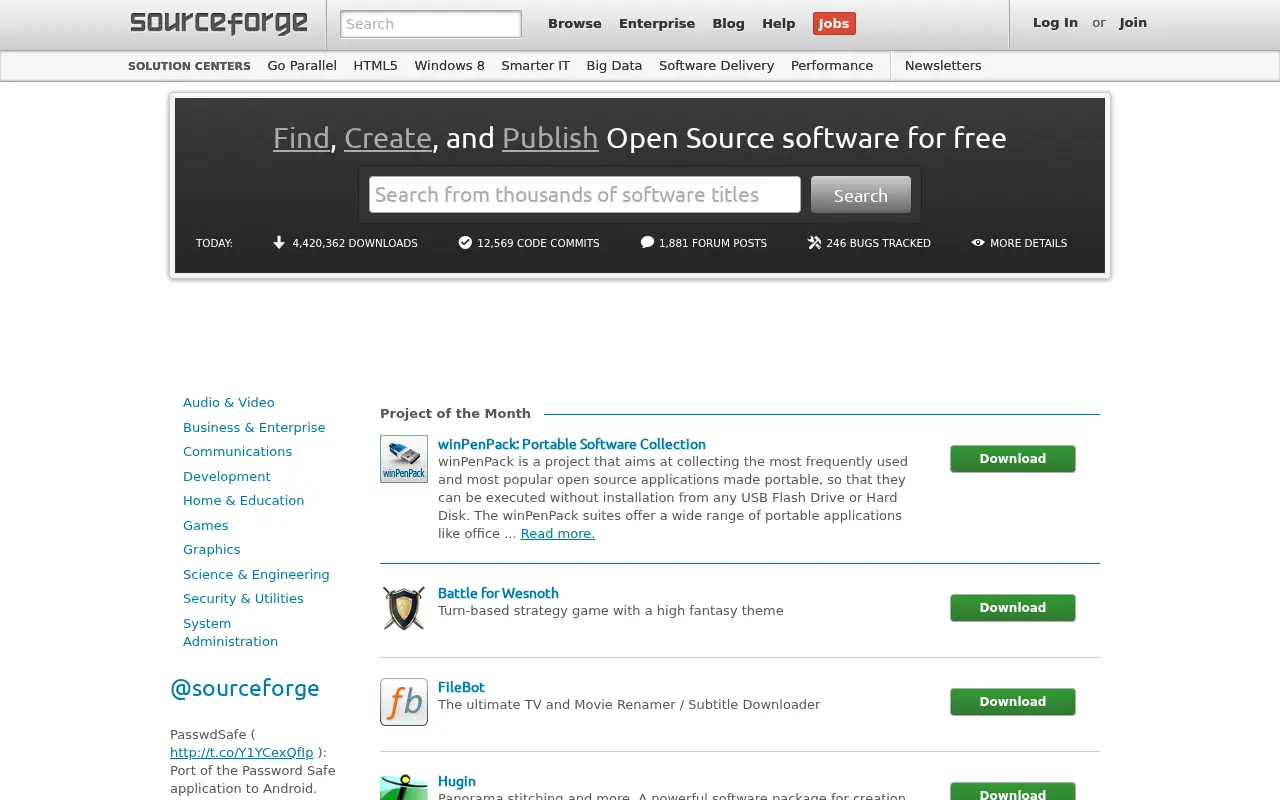Open the Hugin project icon
The width and height of the screenshot is (1280, 800).
click(x=404, y=787)
